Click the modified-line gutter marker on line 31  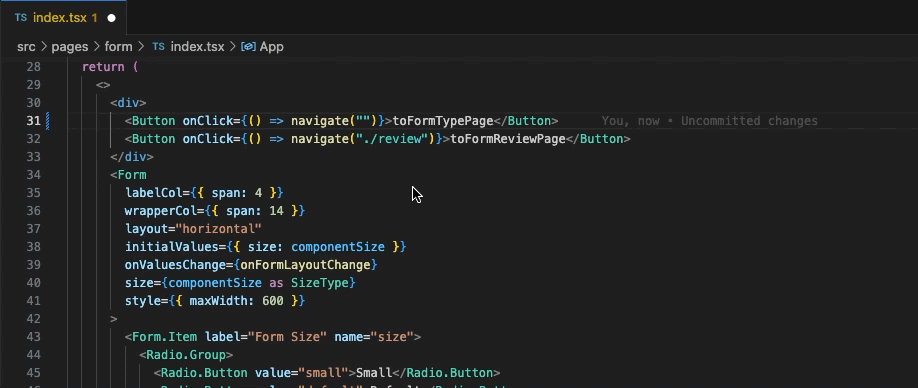click(x=47, y=121)
